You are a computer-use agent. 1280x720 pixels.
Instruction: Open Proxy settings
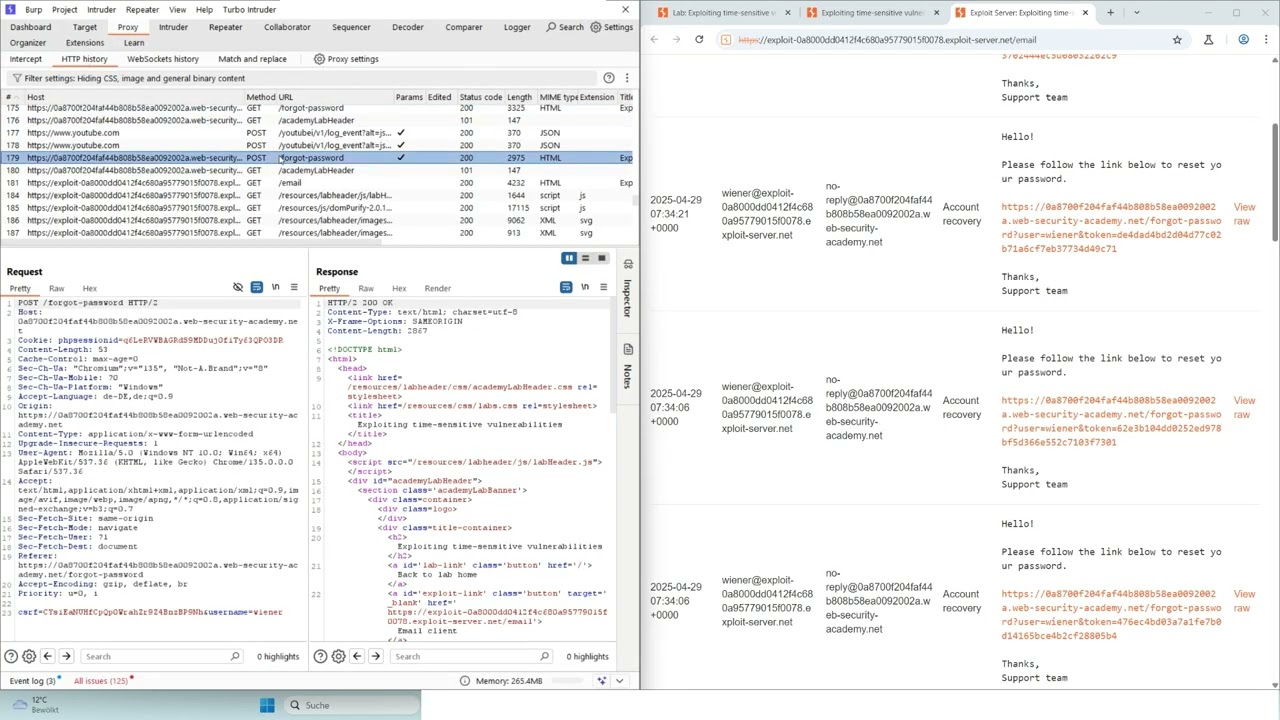[x=346, y=59]
